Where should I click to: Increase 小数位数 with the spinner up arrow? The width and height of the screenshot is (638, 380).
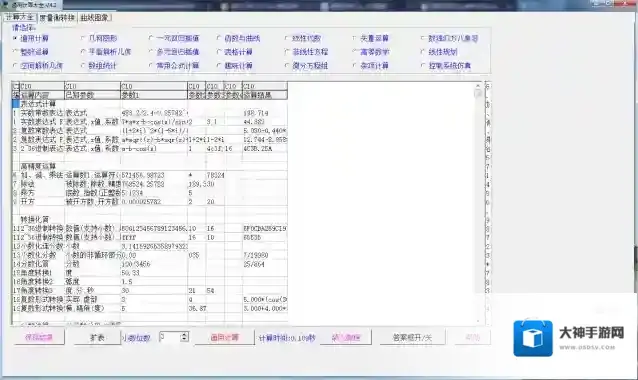pos(184,334)
